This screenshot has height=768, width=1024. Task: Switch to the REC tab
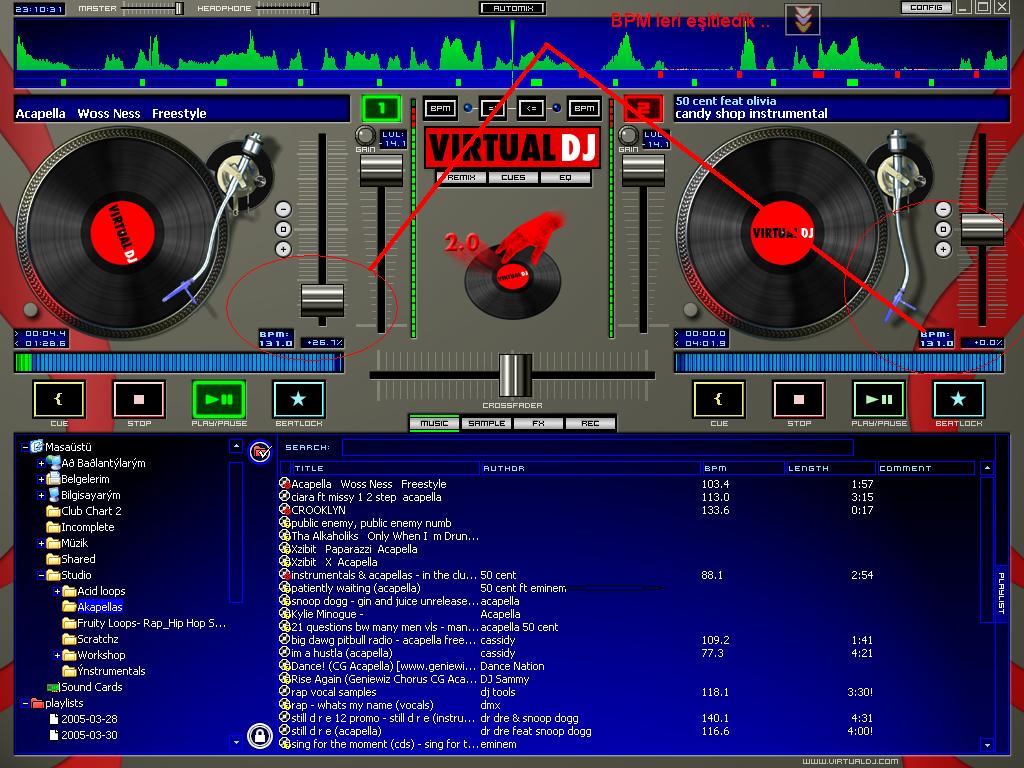590,424
